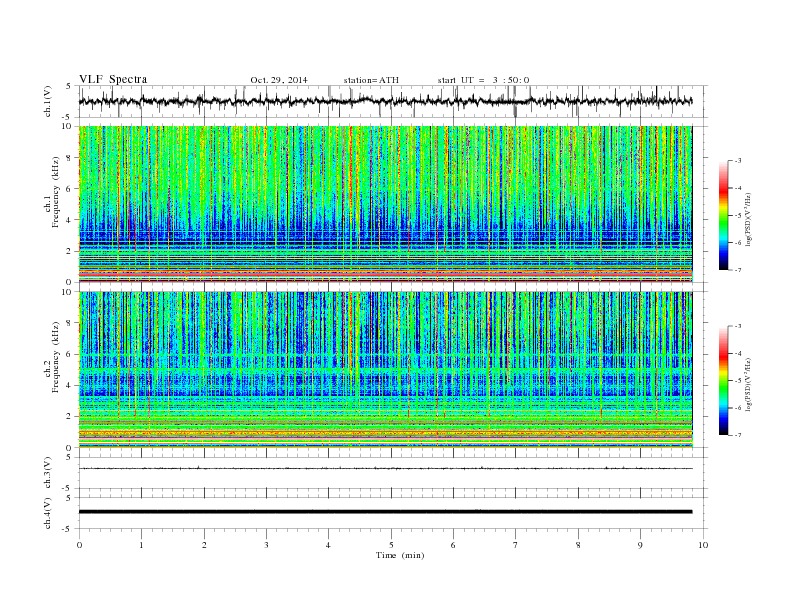
Task: Click the "10" tick on the ch.1 frequency axis
Action: pos(67,126)
